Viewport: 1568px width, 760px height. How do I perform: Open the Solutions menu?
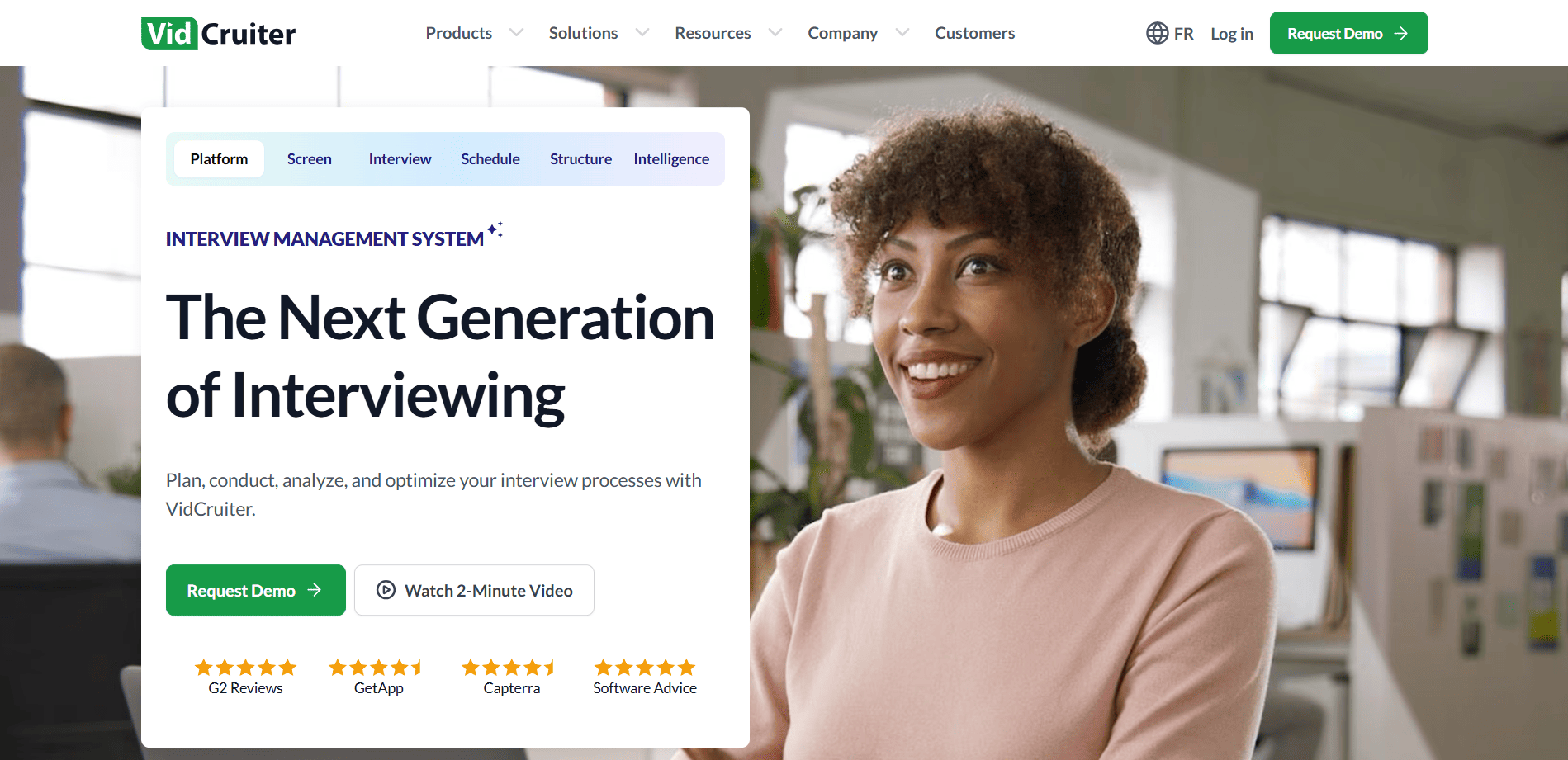(583, 33)
